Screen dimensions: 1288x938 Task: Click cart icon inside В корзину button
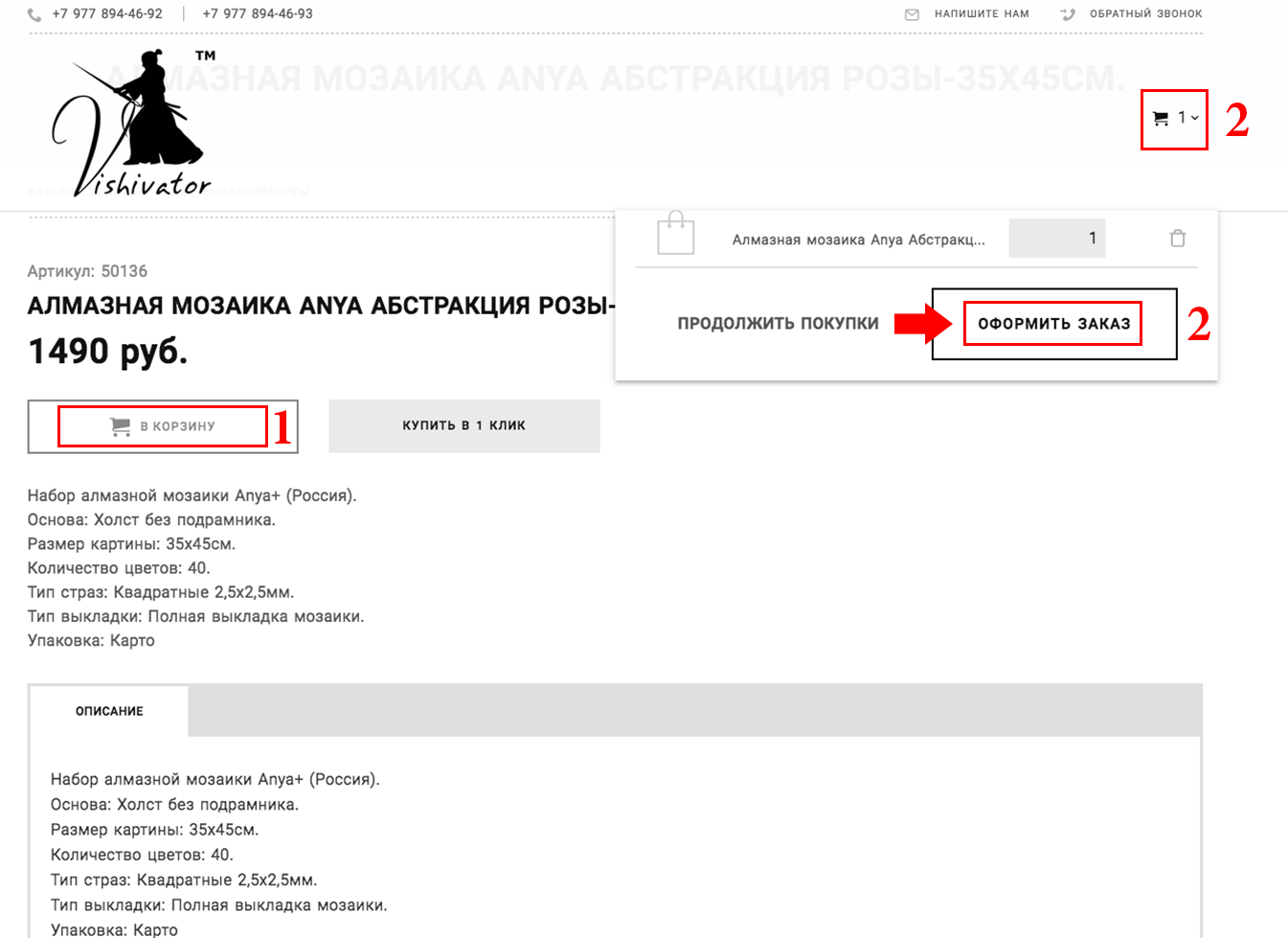(x=121, y=426)
